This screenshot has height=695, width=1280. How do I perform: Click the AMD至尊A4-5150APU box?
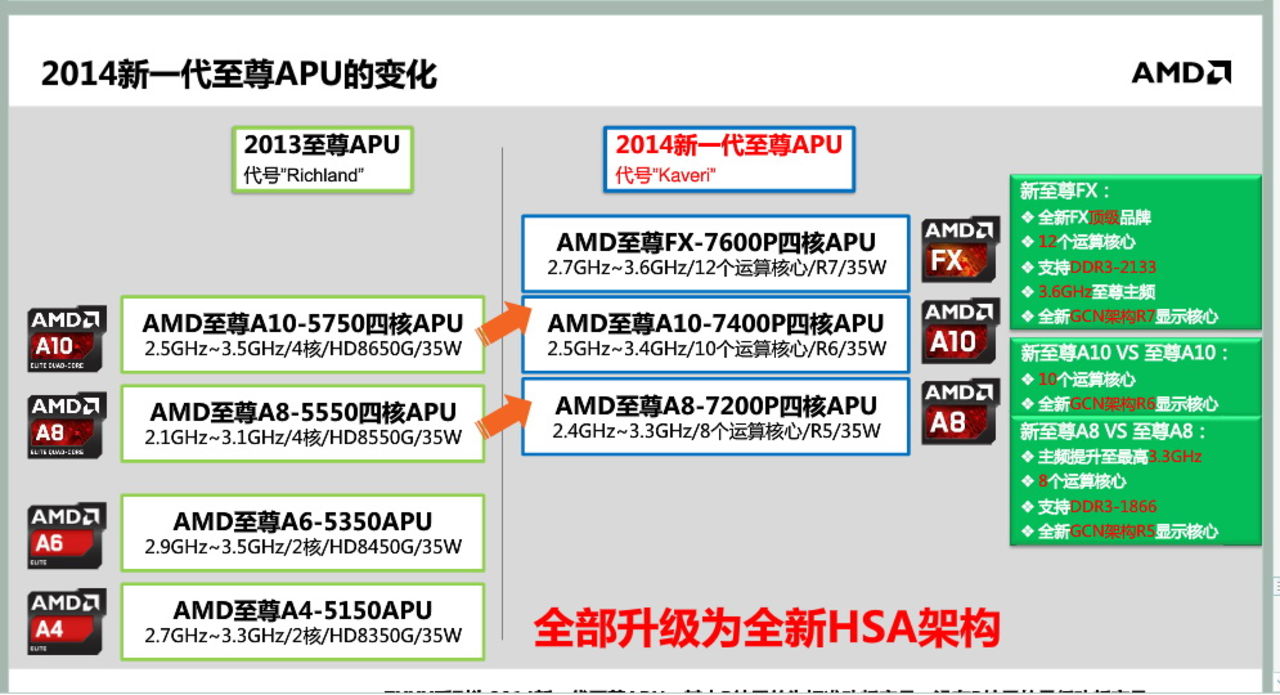pyautogui.click(x=302, y=622)
